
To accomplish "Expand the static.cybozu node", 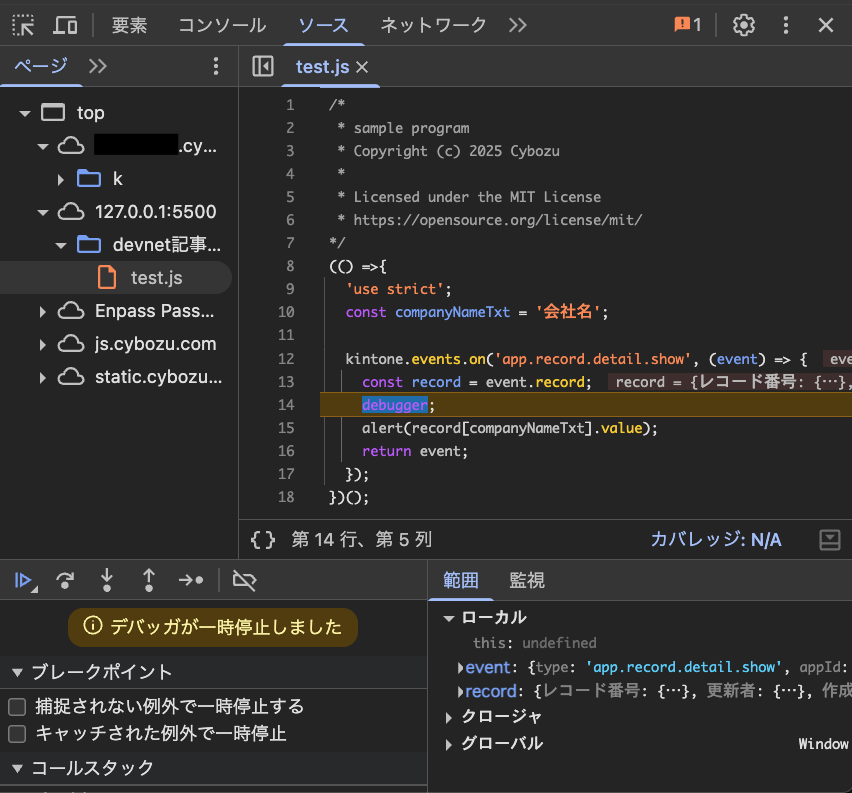I will (x=42, y=378).
